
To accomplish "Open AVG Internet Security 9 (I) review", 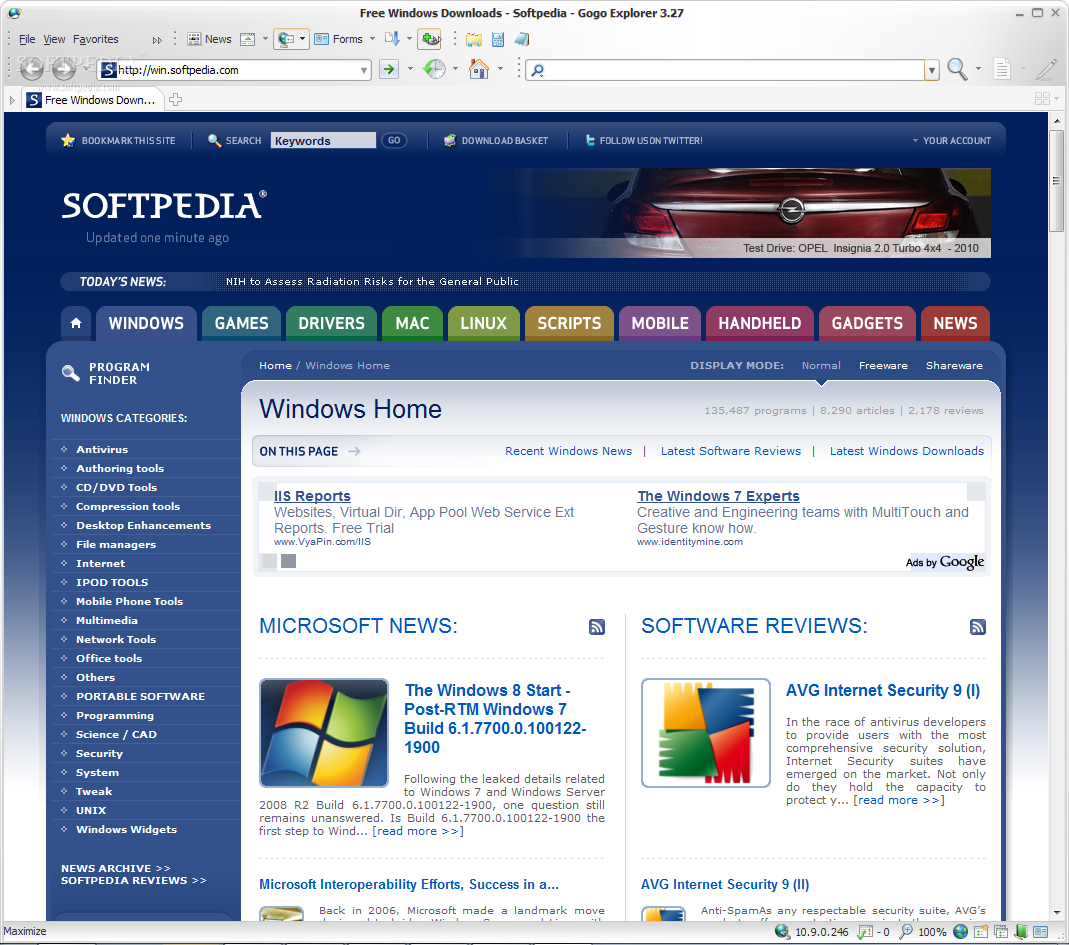I will 883,690.
